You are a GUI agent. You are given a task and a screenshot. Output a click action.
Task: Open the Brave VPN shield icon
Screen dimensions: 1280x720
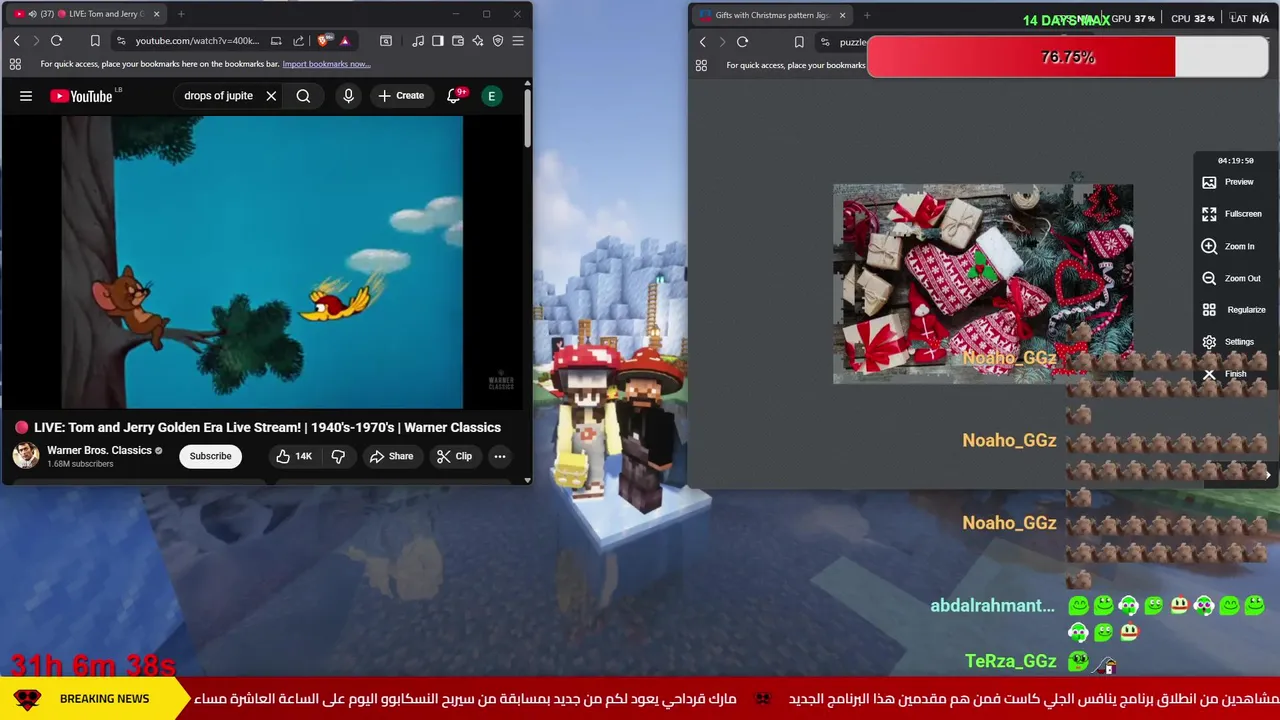click(498, 41)
